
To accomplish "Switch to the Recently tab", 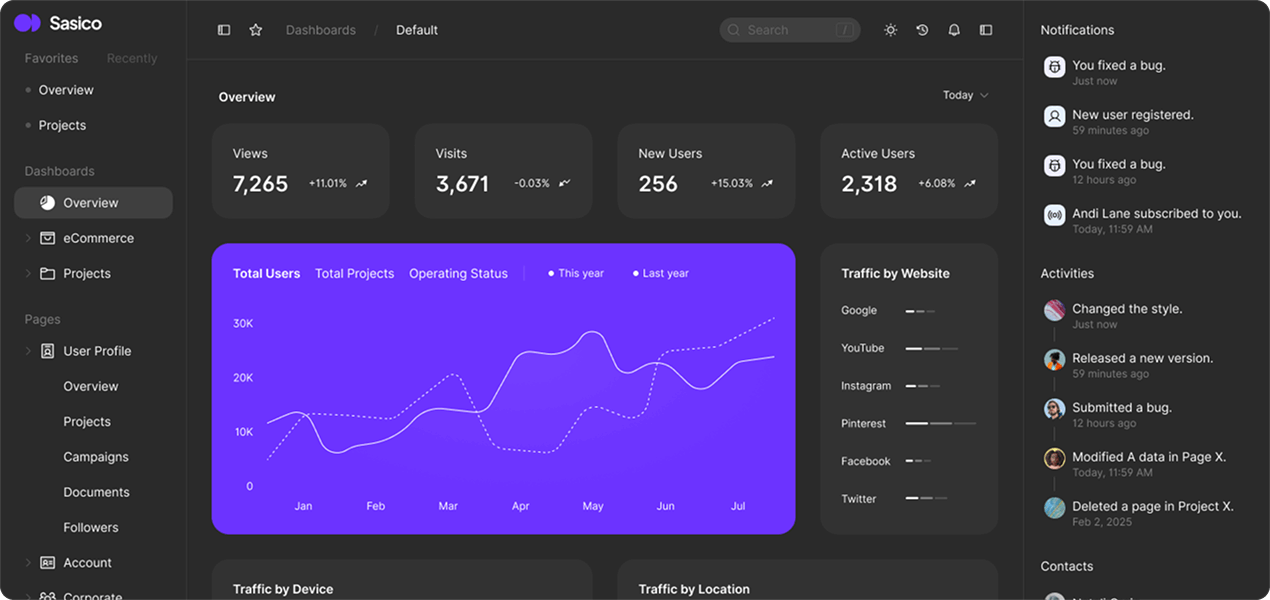I will pyautogui.click(x=132, y=58).
